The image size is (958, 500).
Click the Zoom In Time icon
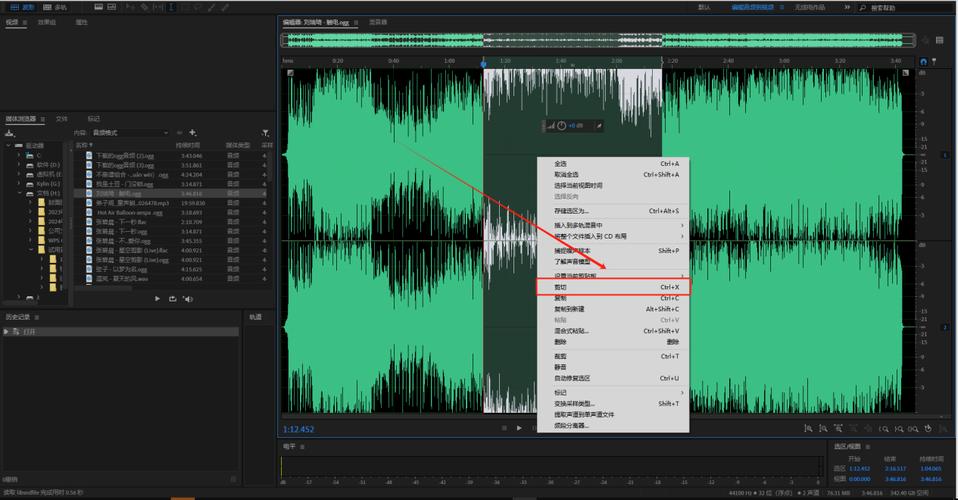(x=838, y=429)
